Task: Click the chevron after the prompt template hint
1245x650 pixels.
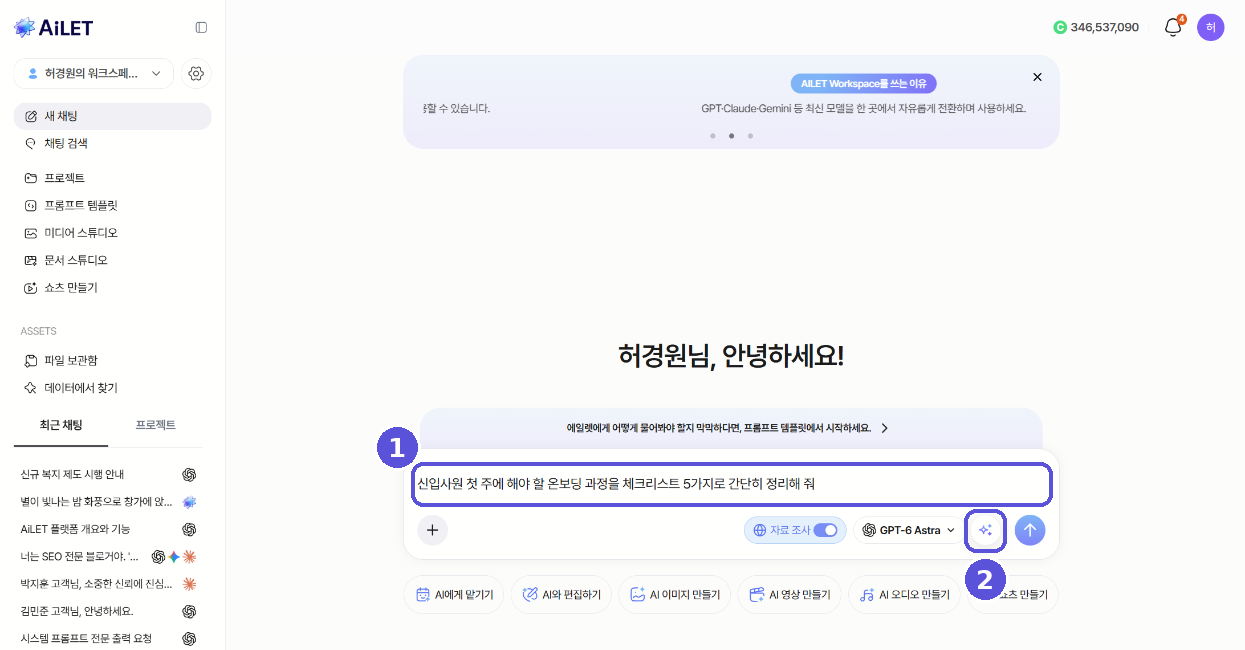Action: 884,428
